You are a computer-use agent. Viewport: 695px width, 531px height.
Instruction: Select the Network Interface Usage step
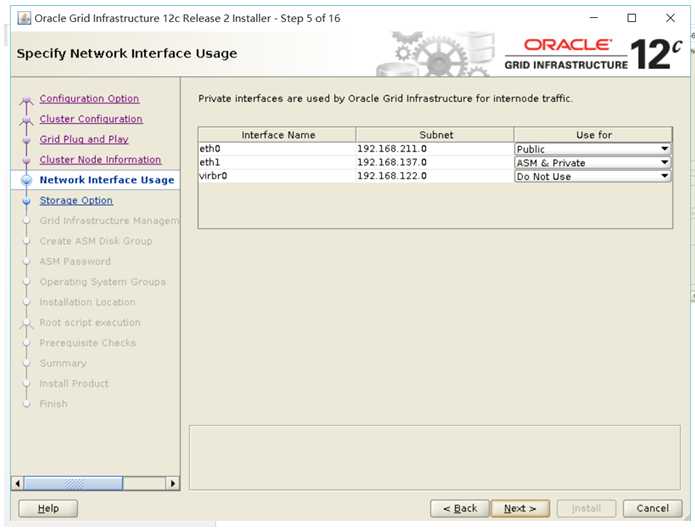(107, 180)
